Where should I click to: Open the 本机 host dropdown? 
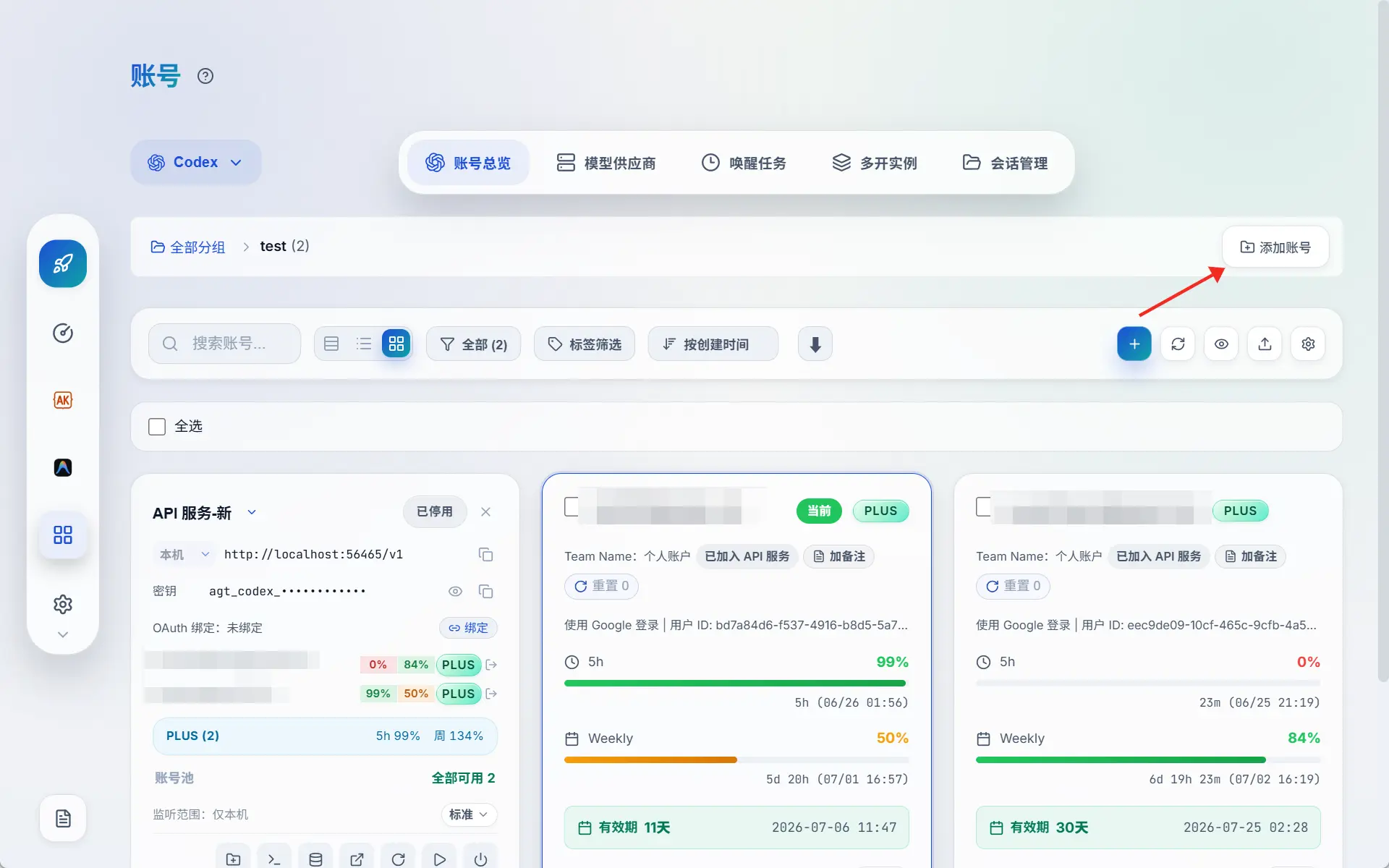(x=185, y=555)
